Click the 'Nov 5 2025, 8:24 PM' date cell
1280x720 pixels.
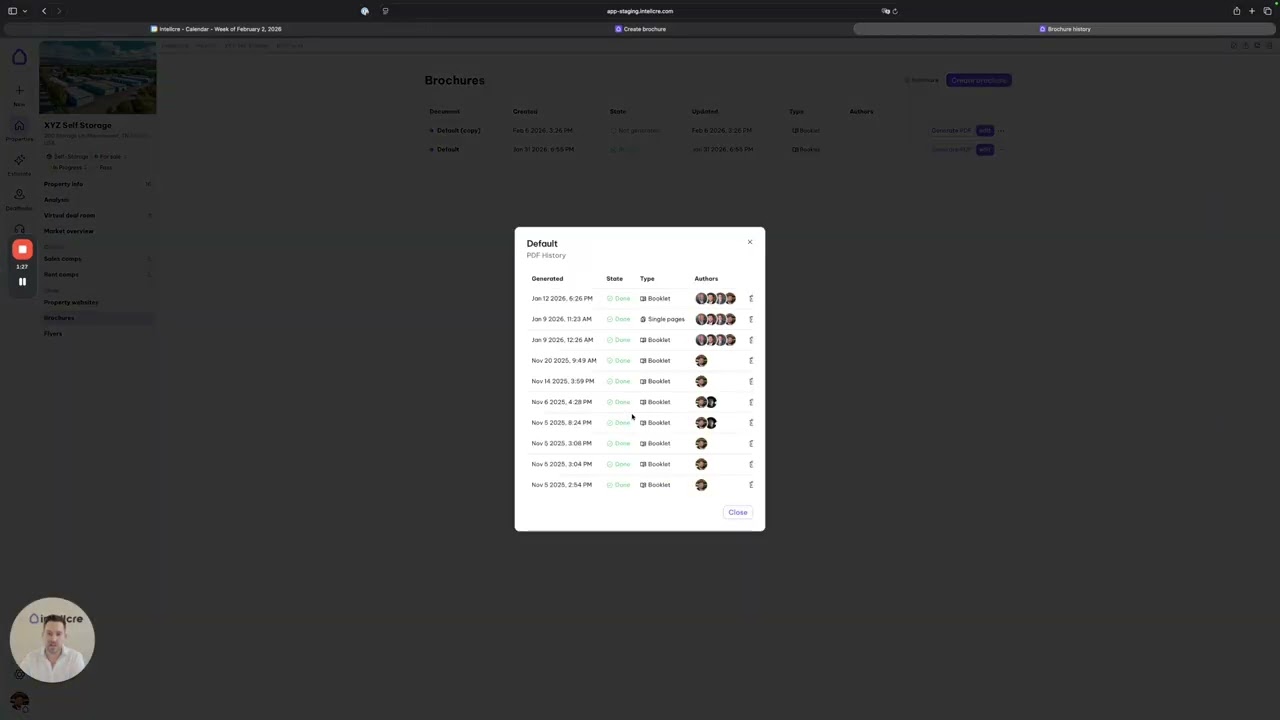[x=561, y=423]
